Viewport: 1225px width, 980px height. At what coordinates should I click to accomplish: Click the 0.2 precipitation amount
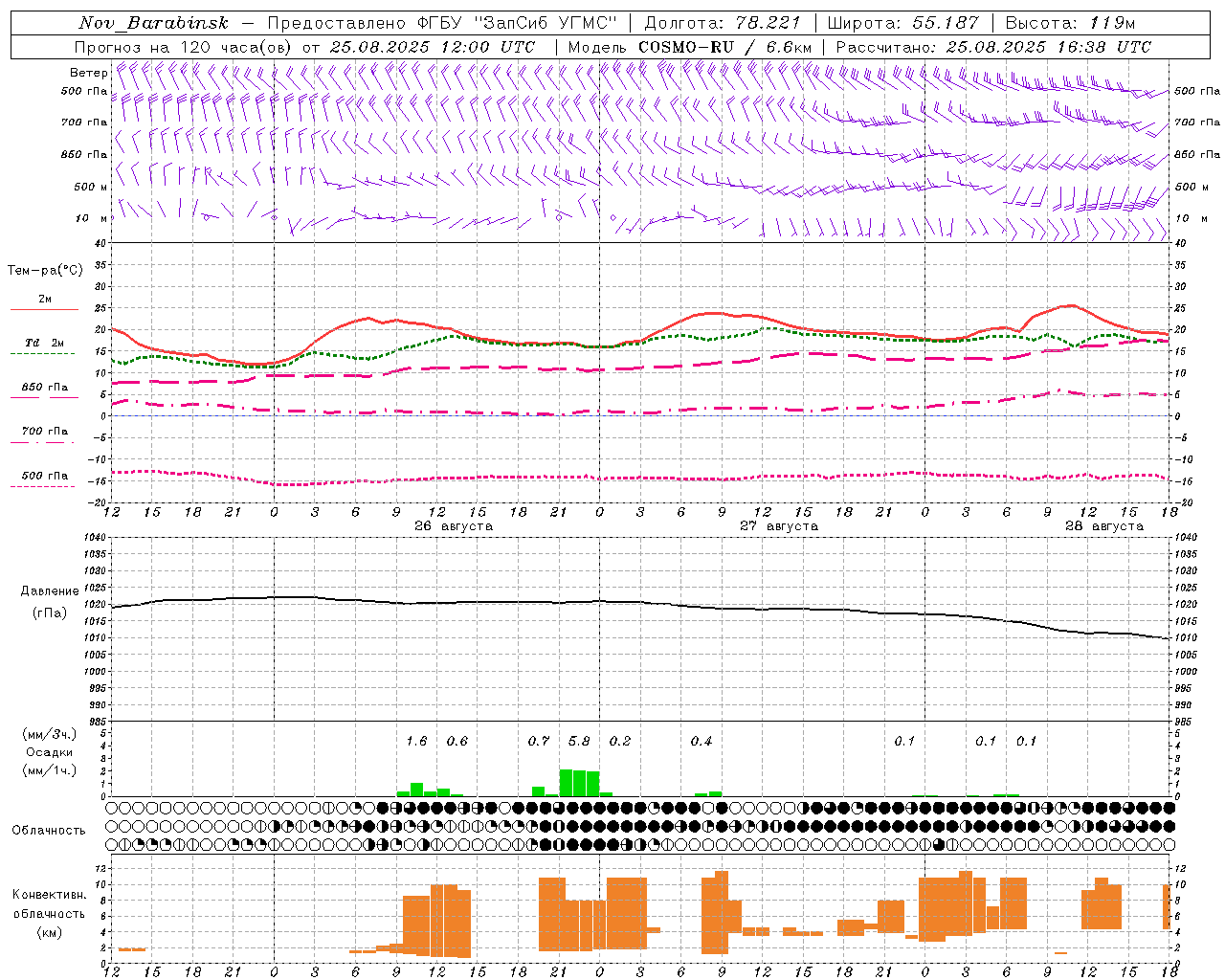[x=620, y=742]
